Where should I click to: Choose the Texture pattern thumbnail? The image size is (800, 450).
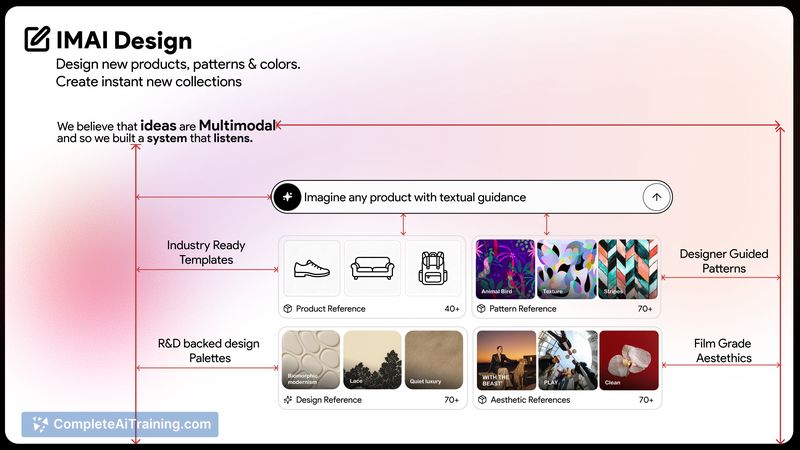(566, 268)
